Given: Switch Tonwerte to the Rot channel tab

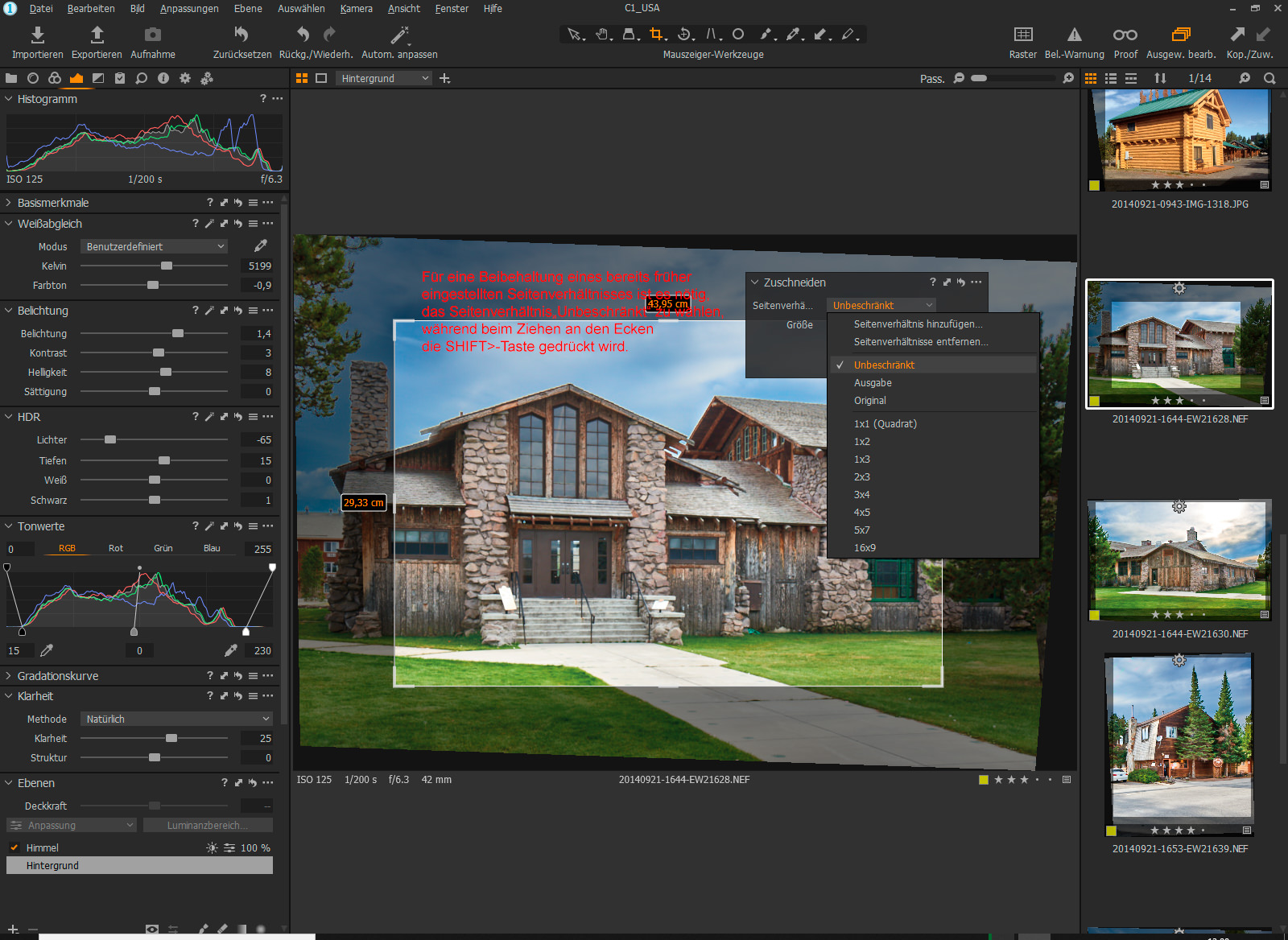Looking at the screenshot, I should pyautogui.click(x=116, y=548).
